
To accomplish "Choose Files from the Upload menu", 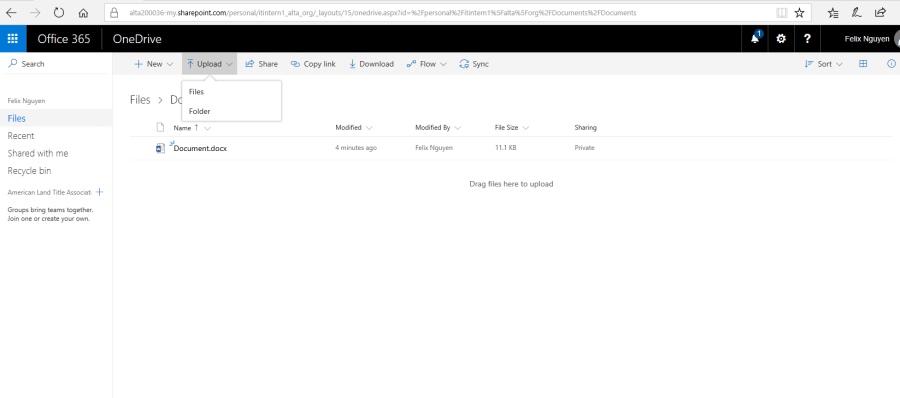I will coord(231,92).
